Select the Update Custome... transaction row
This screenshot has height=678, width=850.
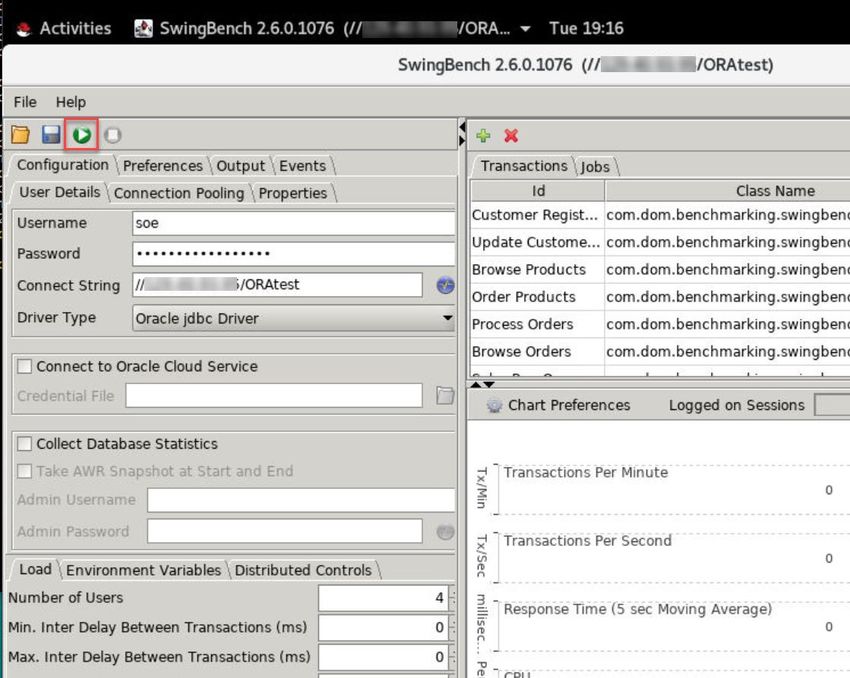pyautogui.click(x=660, y=242)
